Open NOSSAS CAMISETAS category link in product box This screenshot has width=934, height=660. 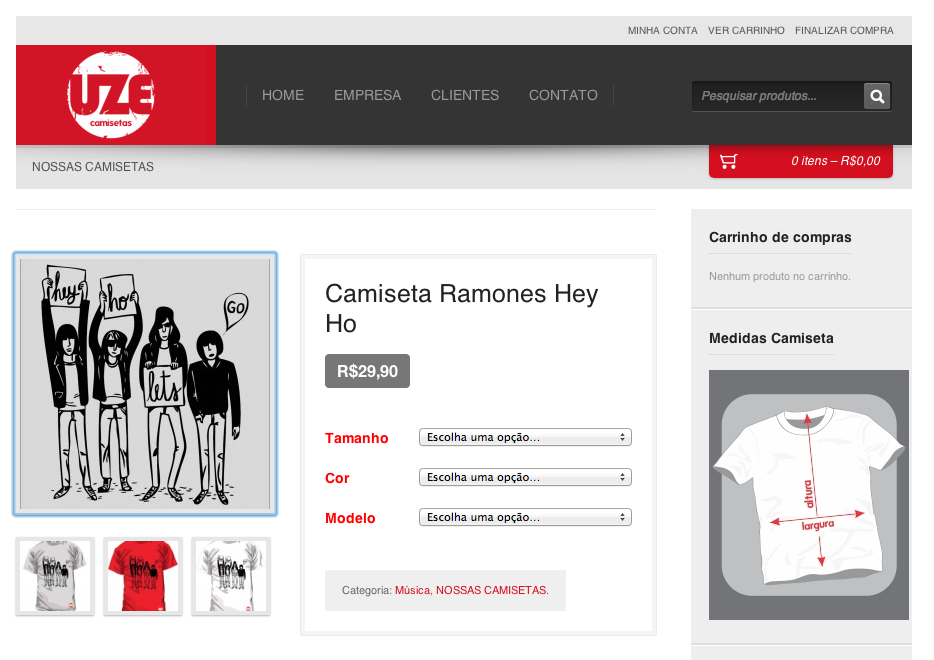pyautogui.click(x=492, y=590)
